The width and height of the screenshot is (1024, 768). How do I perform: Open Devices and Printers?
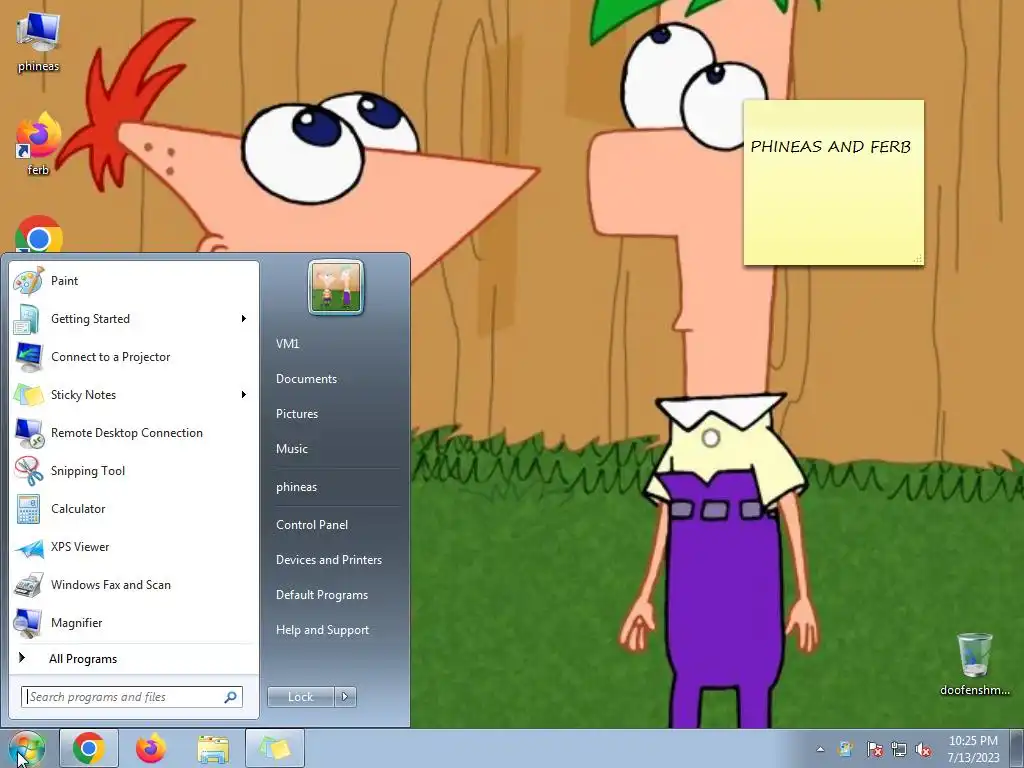tap(328, 560)
